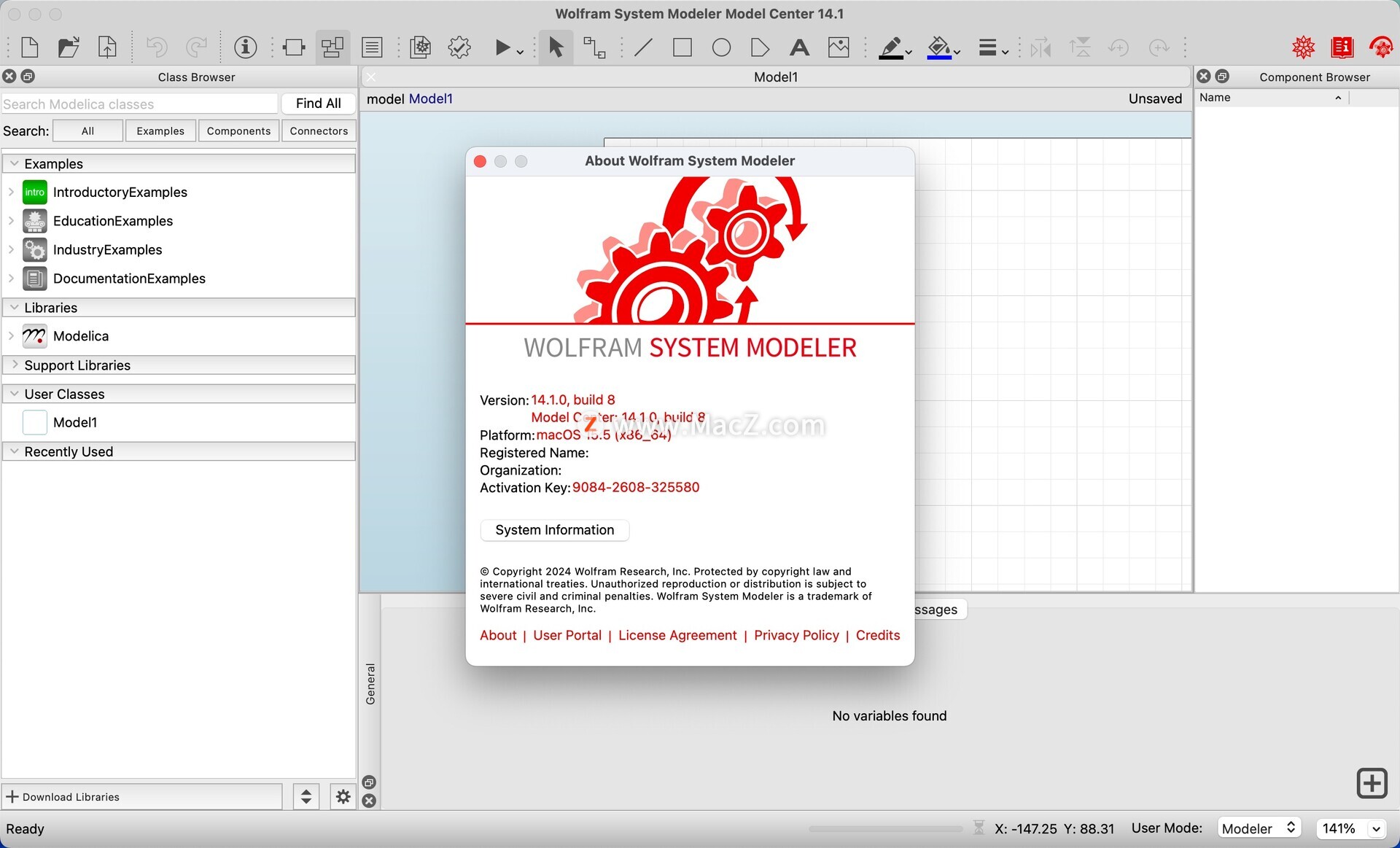Select IndustryExamples in Class Browser

point(107,249)
